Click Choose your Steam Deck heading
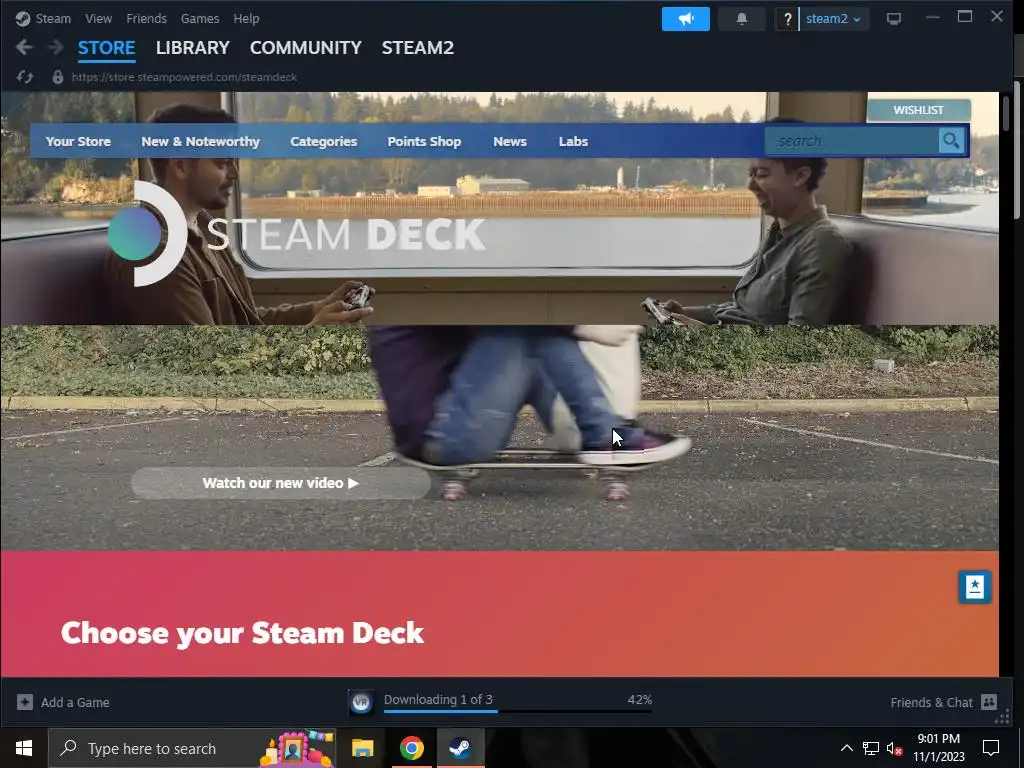The height and width of the screenshot is (768, 1024). click(x=242, y=633)
